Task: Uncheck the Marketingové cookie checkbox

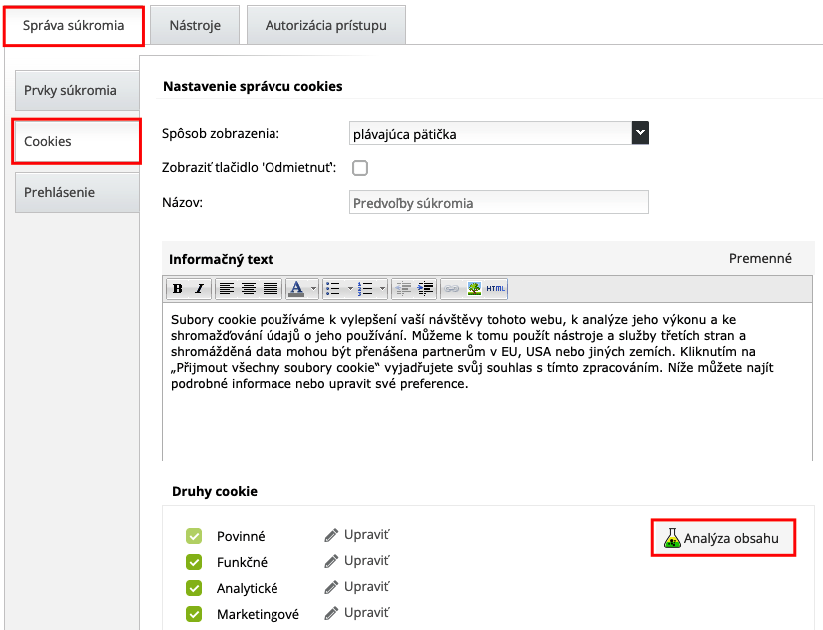Action: click(194, 614)
